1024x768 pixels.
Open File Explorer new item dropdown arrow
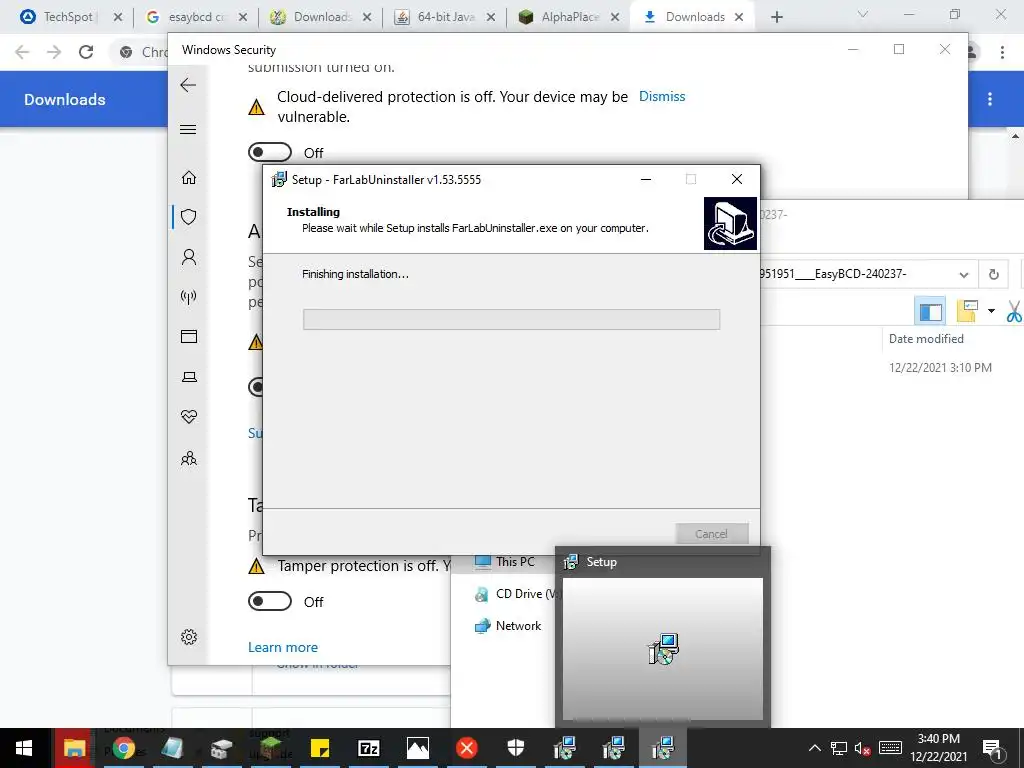coord(991,311)
